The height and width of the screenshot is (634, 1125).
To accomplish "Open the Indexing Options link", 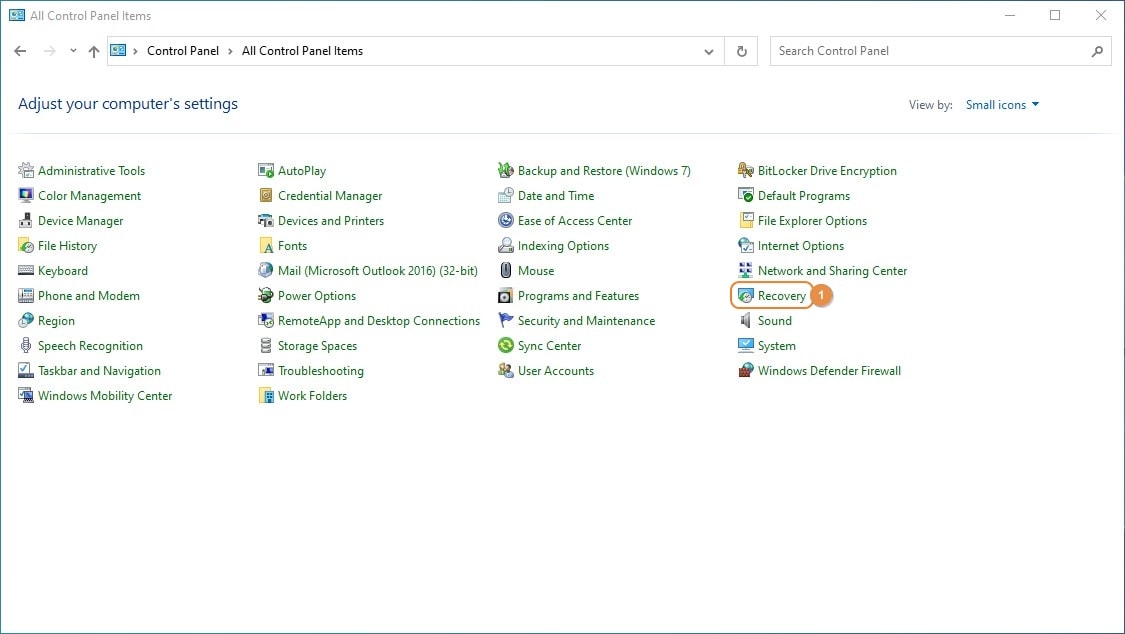I will [563, 246].
